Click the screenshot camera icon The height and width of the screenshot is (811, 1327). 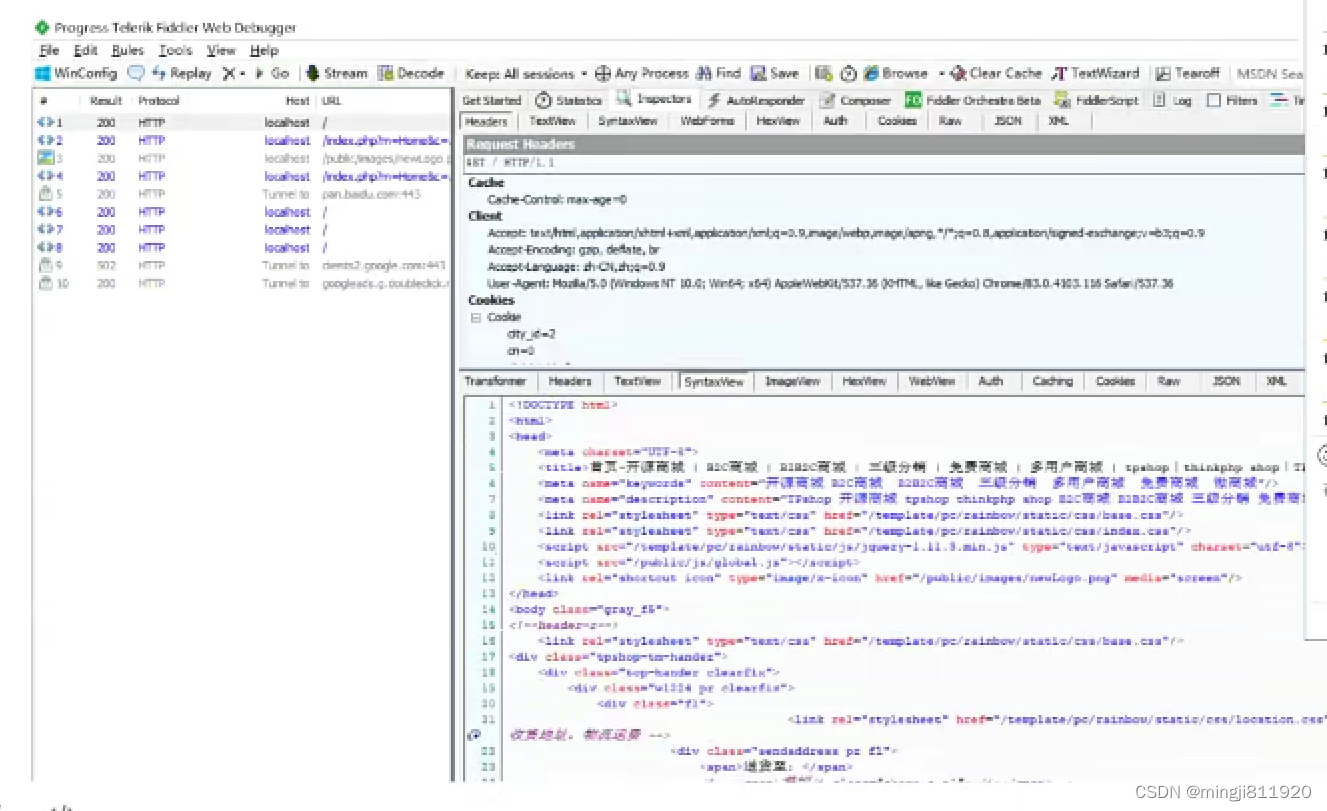823,73
